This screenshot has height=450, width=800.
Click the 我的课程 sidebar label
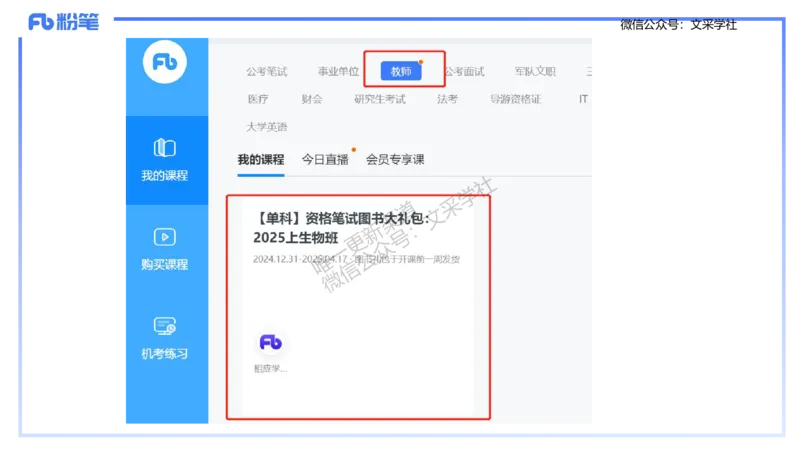click(164, 176)
